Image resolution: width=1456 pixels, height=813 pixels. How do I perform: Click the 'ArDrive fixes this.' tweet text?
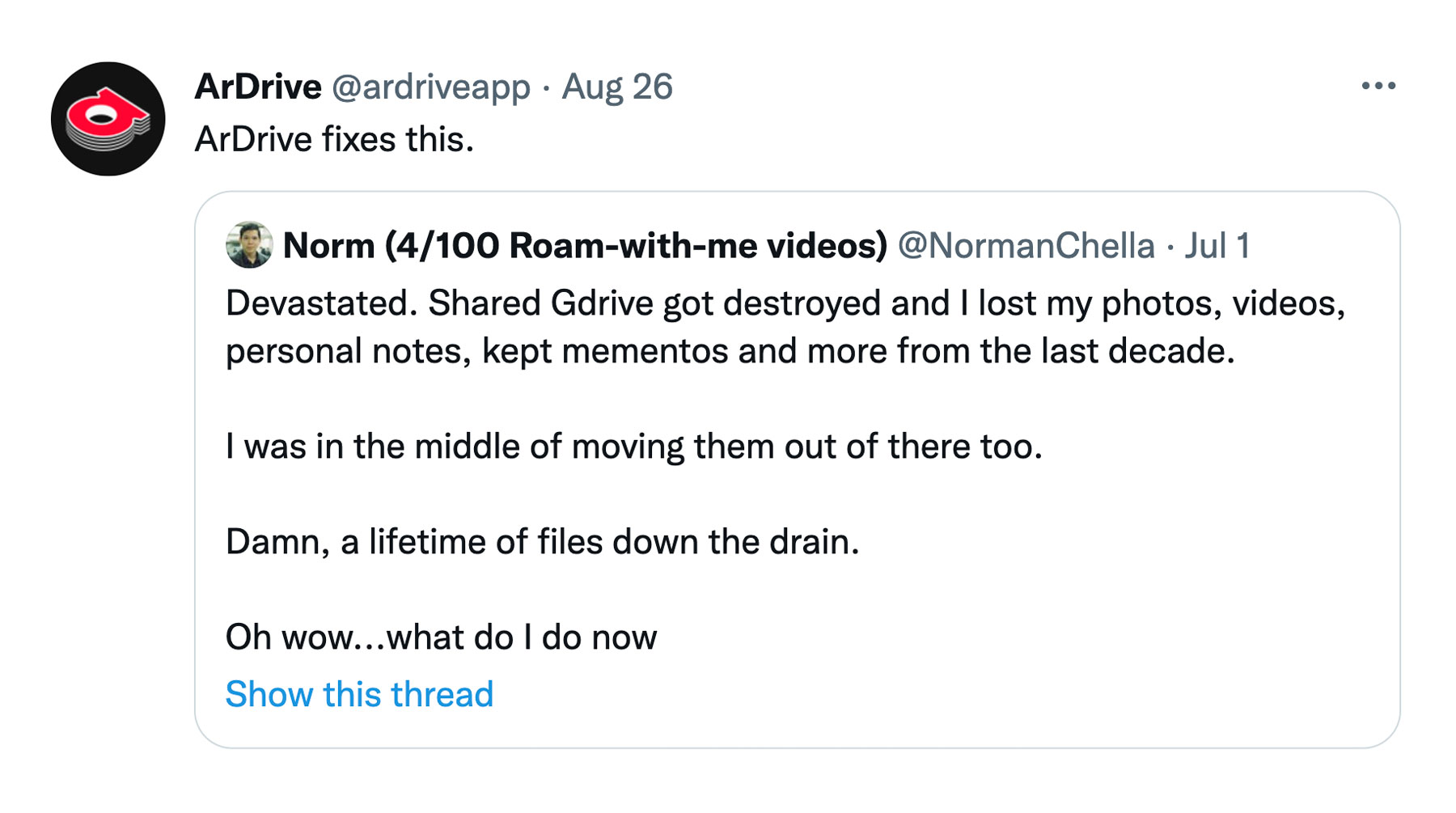tap(334, 139)
